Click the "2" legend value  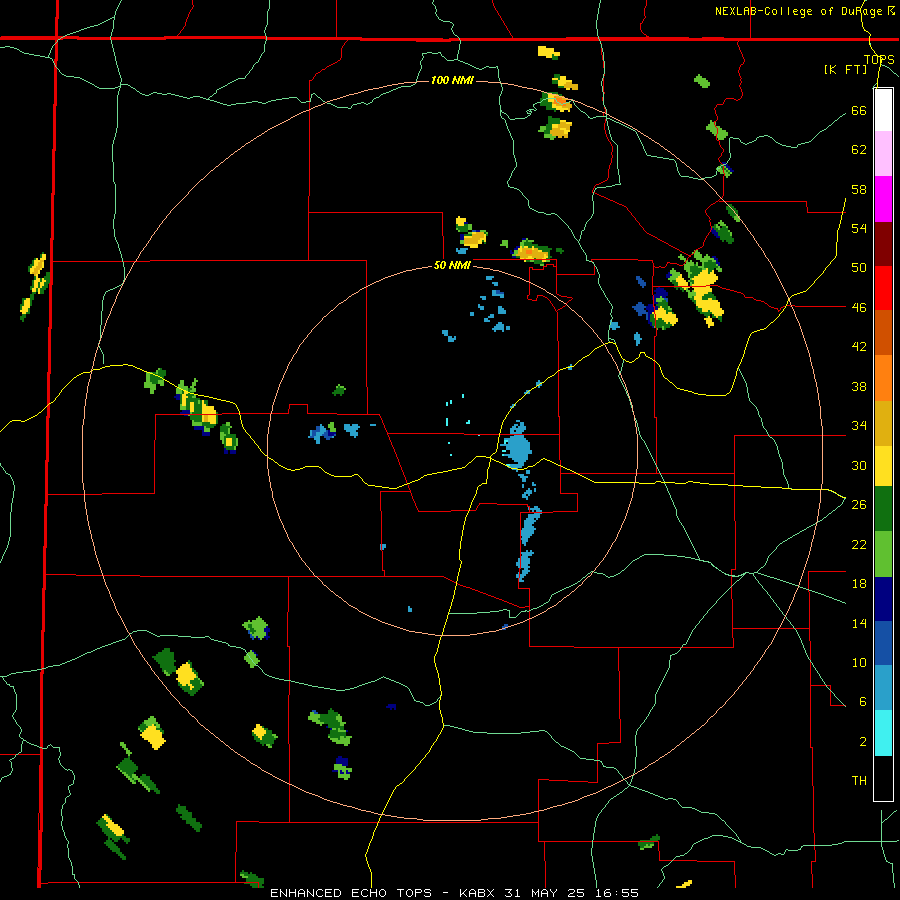(863, 742)
